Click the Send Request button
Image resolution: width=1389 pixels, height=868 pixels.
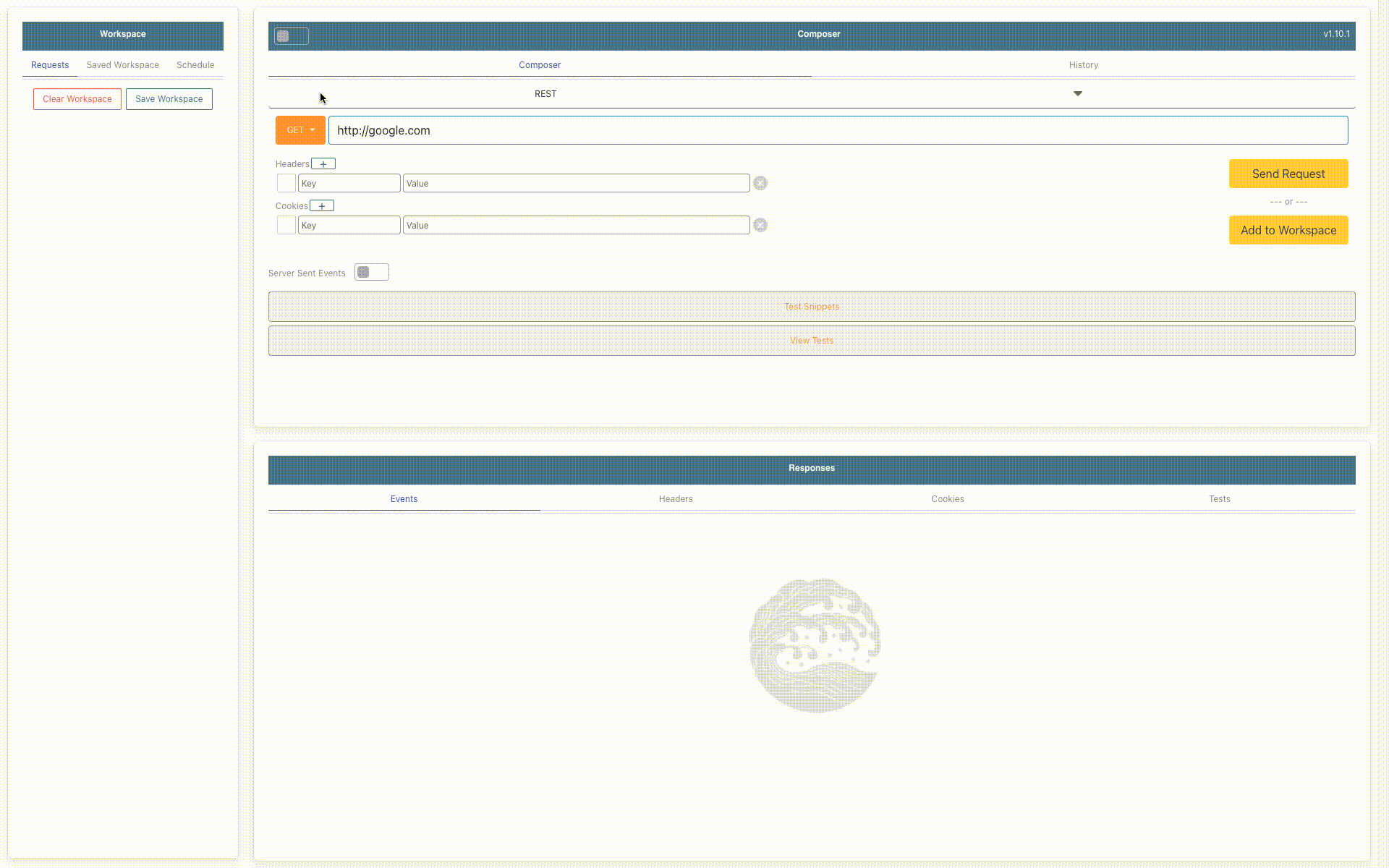(1288, 174)
